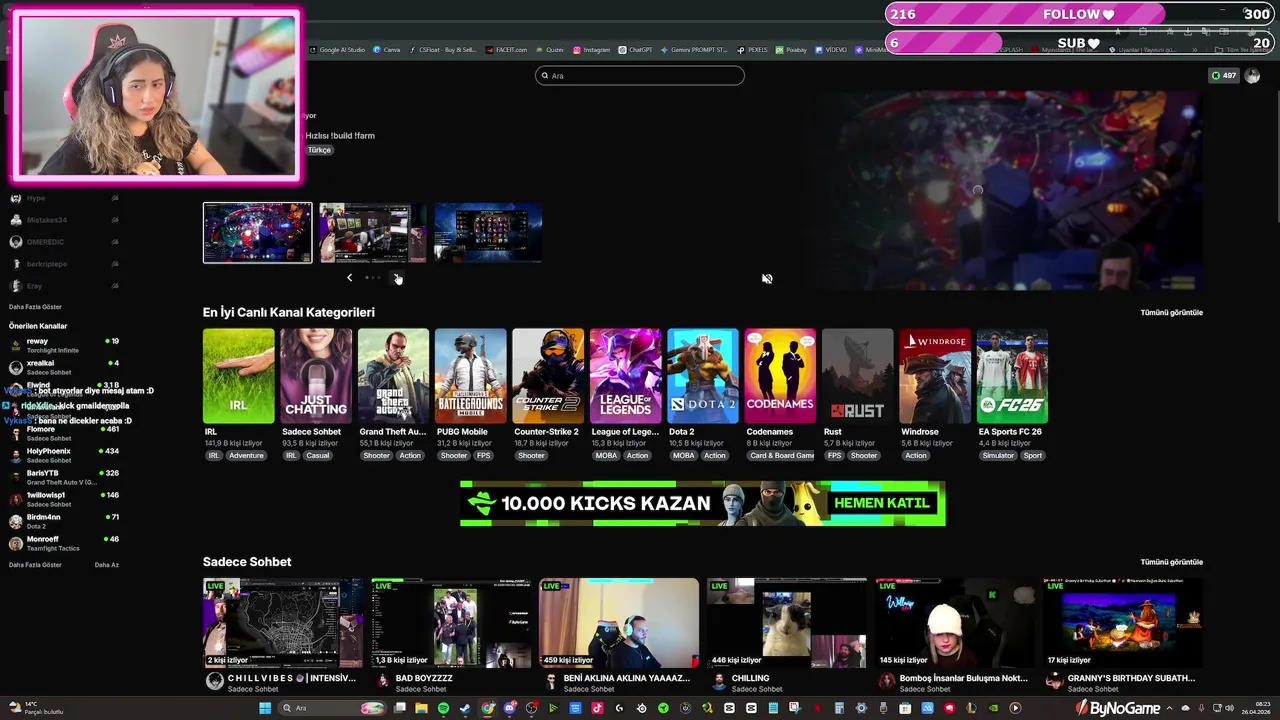The image size is (1280, 720).
Task: View all top live categories link
Action: click(x=1171, y=312)
